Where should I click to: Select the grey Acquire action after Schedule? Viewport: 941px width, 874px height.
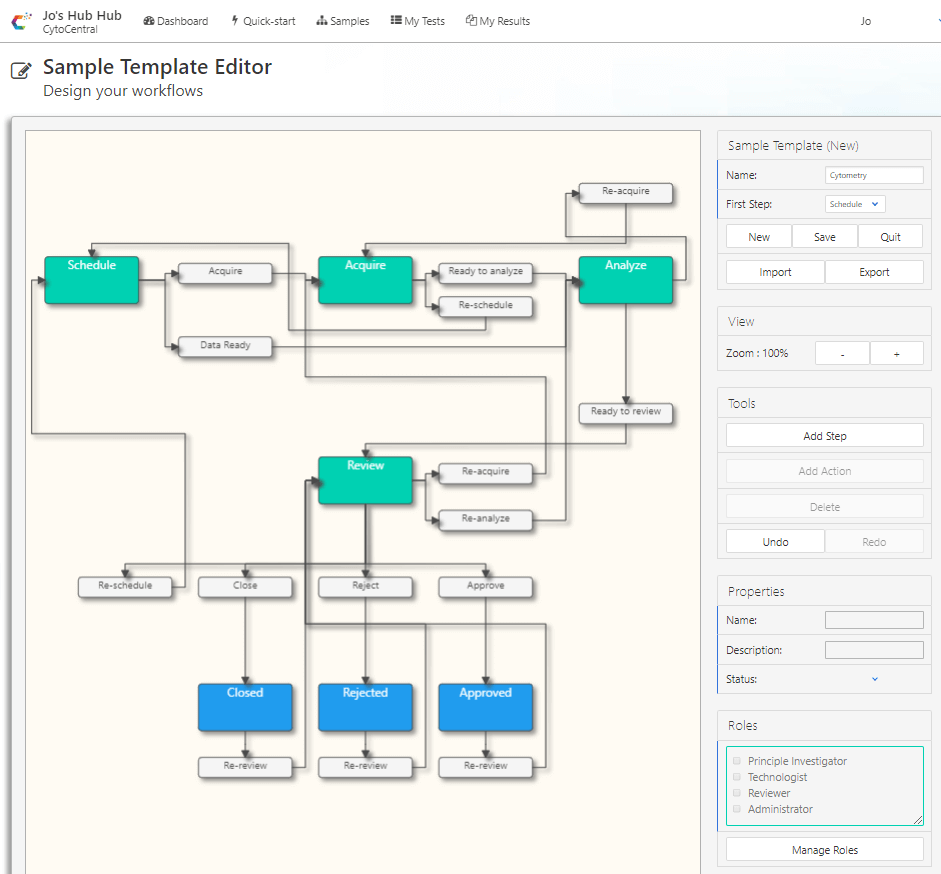[225, 273]
